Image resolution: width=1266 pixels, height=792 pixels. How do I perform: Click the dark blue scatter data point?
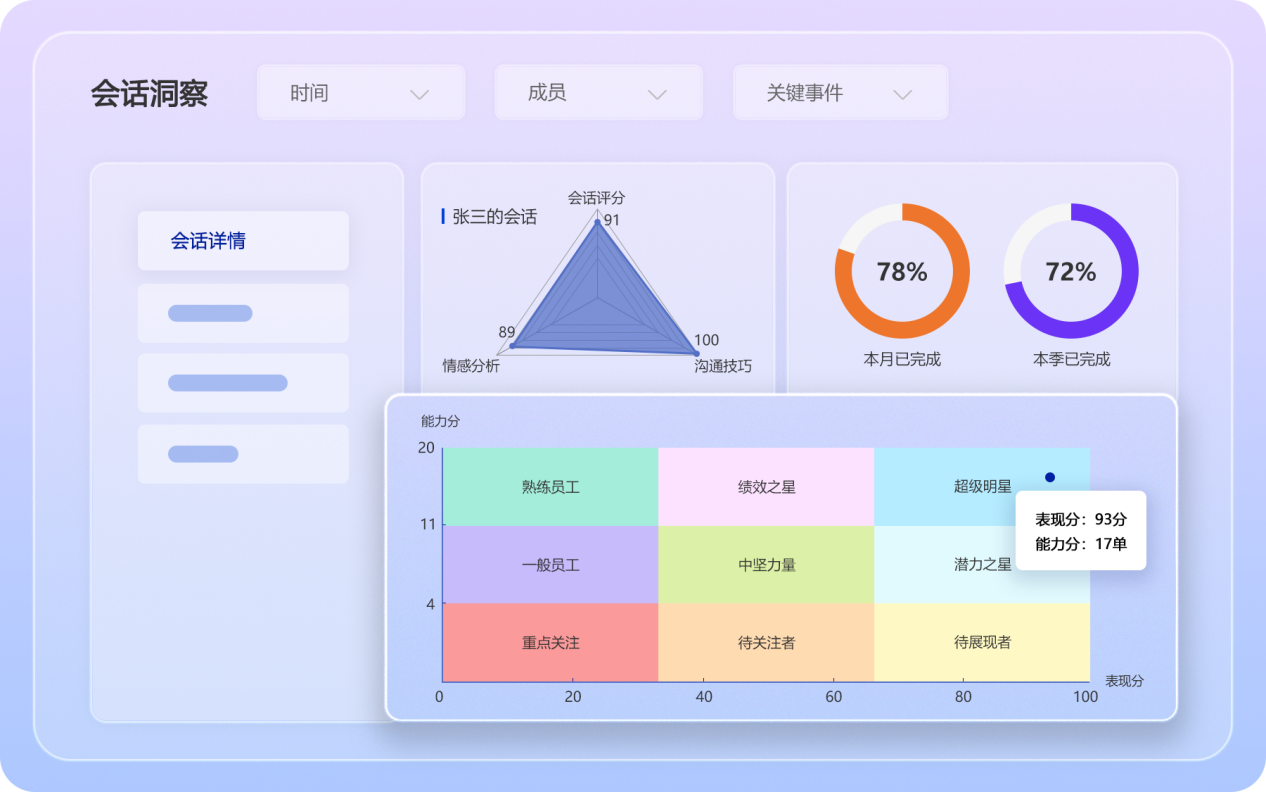click(1050, 477)
